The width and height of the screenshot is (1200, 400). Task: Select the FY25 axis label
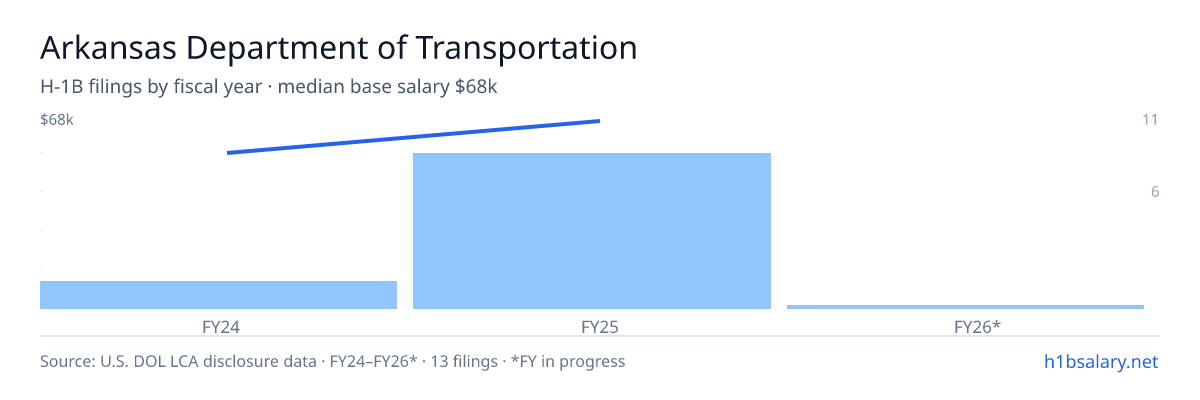(x=592, y=326)
